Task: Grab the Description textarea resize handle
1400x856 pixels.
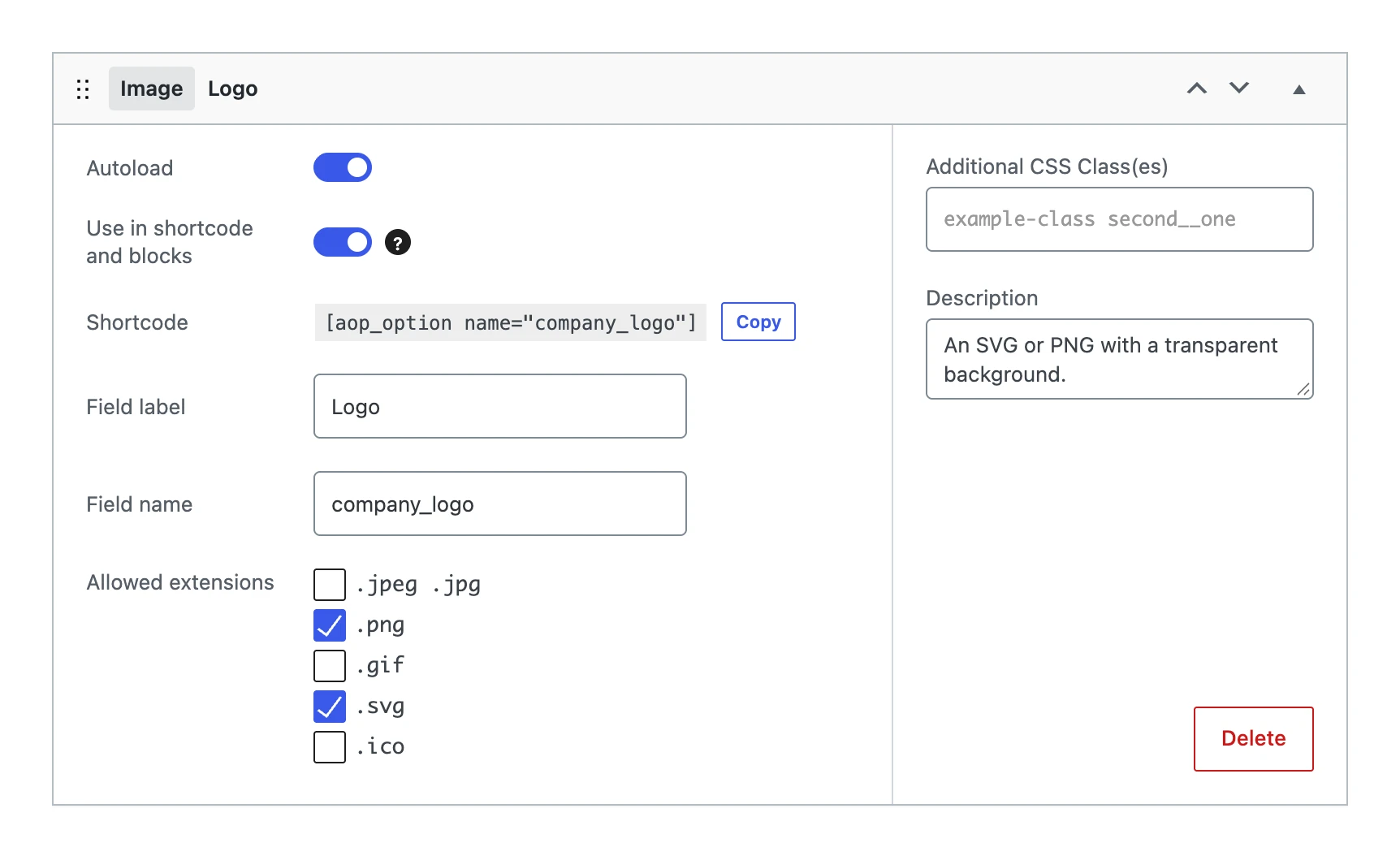Action: click(1303, 390)
